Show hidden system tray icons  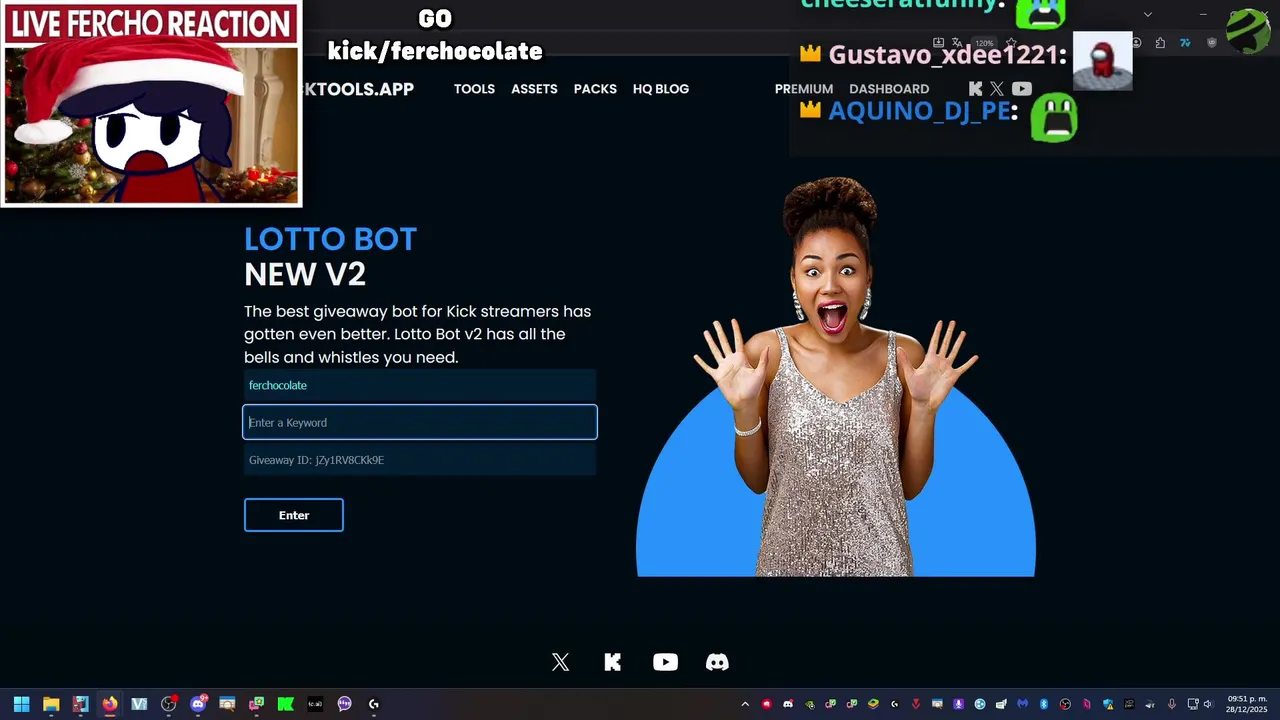[745, 704]
